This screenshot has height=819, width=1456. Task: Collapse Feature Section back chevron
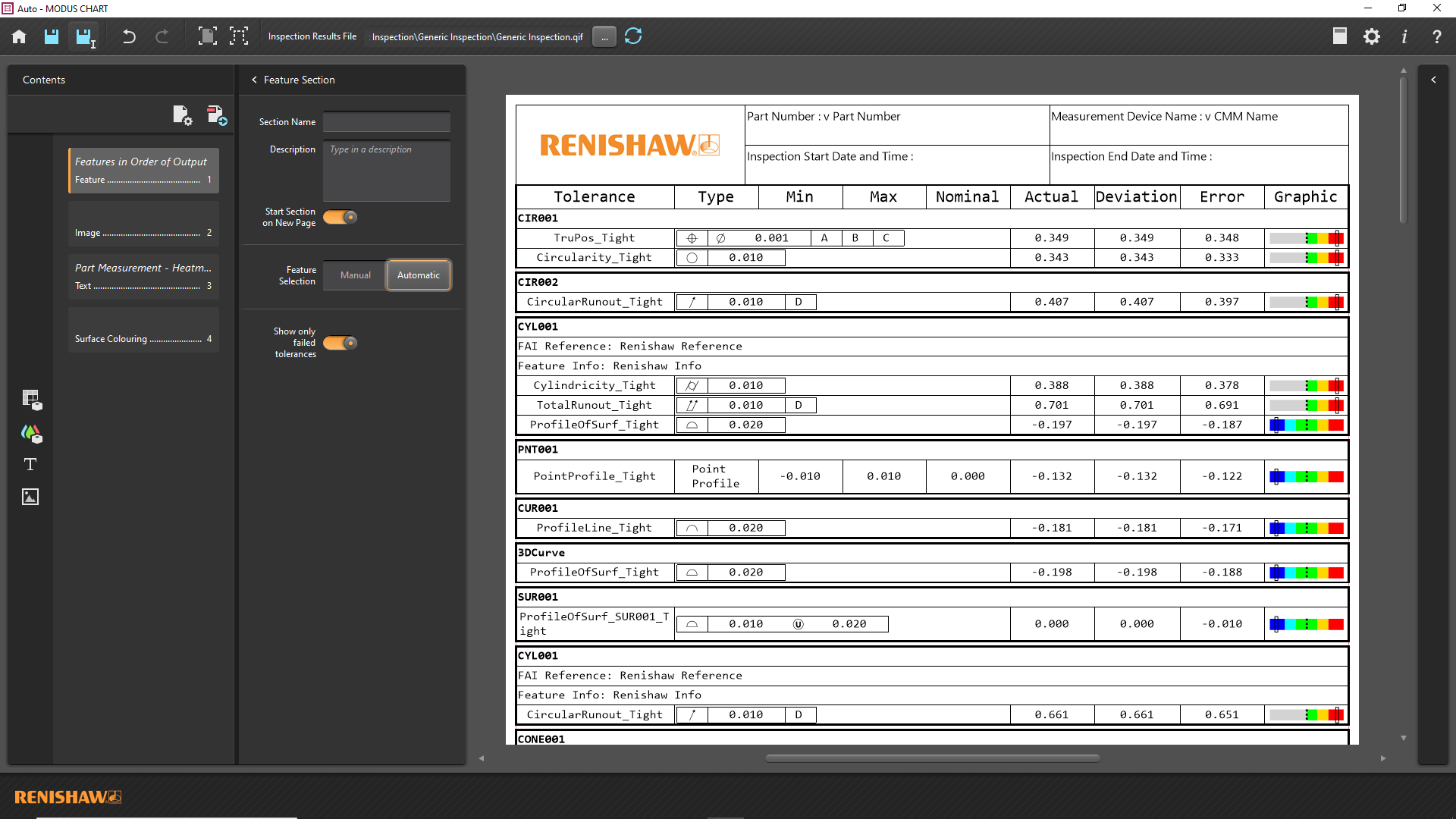click(254, 80)
